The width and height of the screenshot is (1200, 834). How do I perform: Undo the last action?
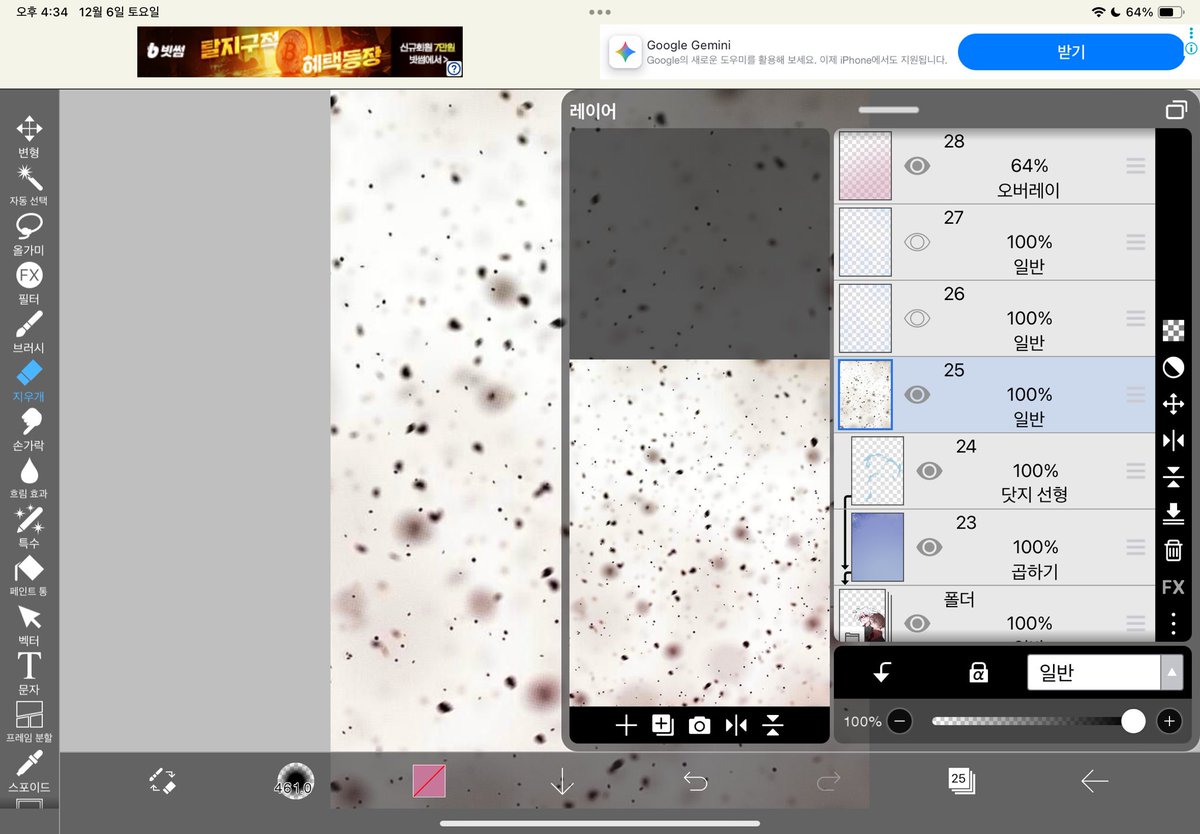(695, 781)
